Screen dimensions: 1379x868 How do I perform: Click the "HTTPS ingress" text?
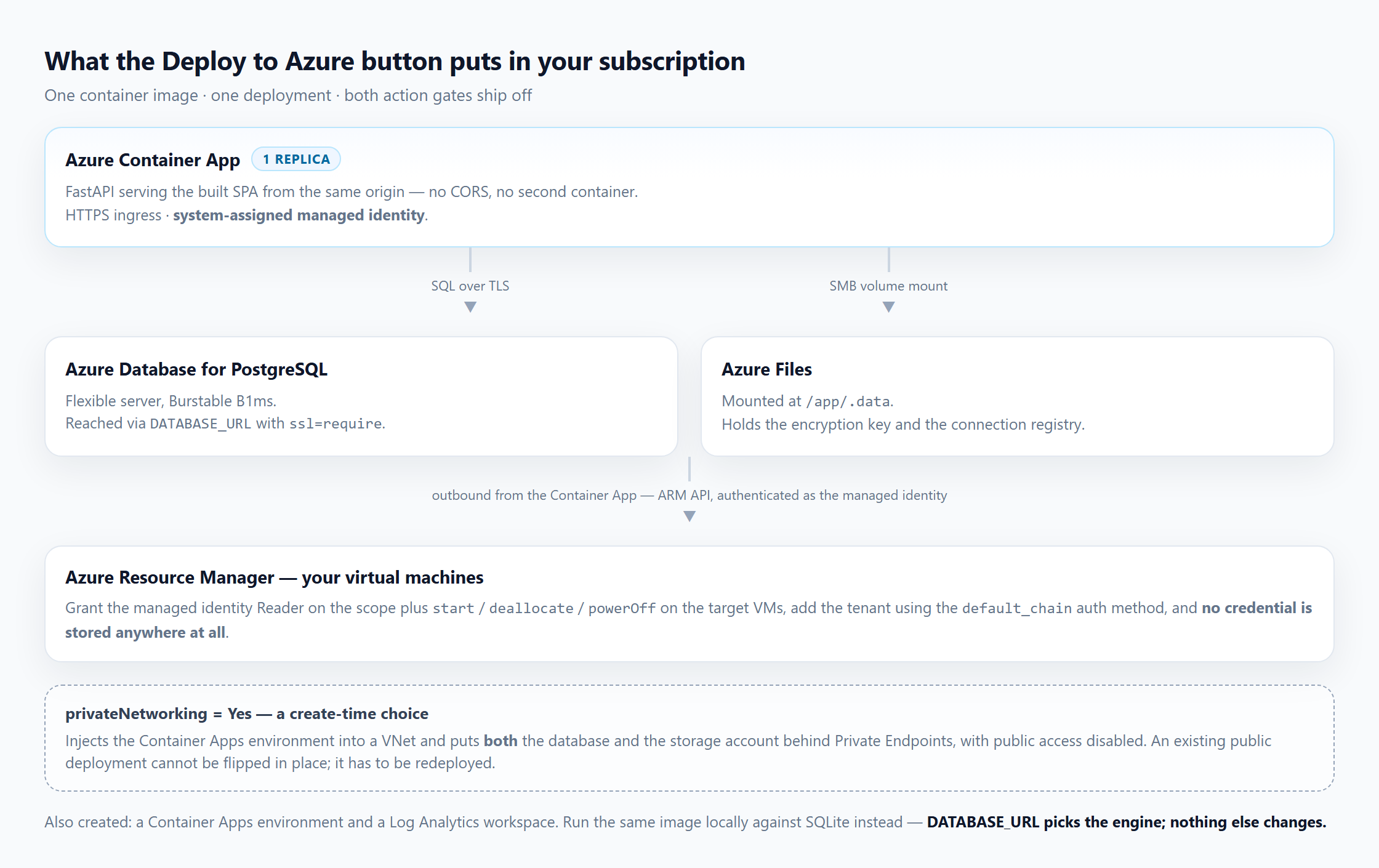coord(113,215)
